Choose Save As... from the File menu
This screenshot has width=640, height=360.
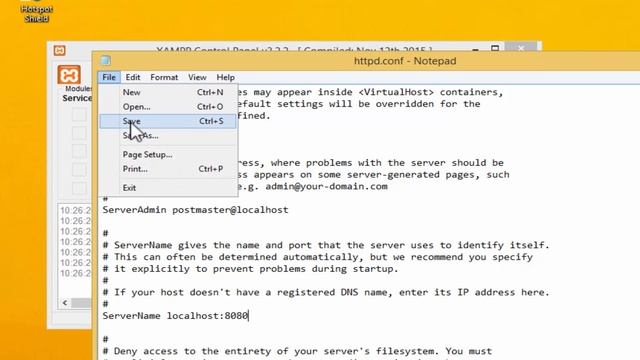click(x=168, y=136)
